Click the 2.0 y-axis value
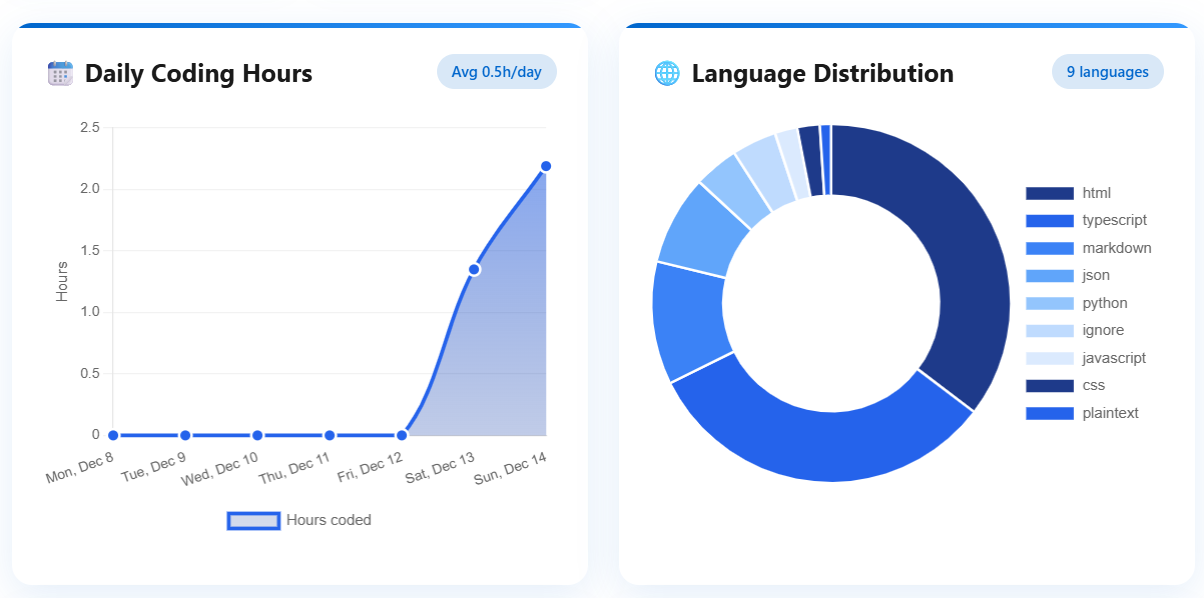Screen dimensions: 1204x598 click(x=90, y=189)
